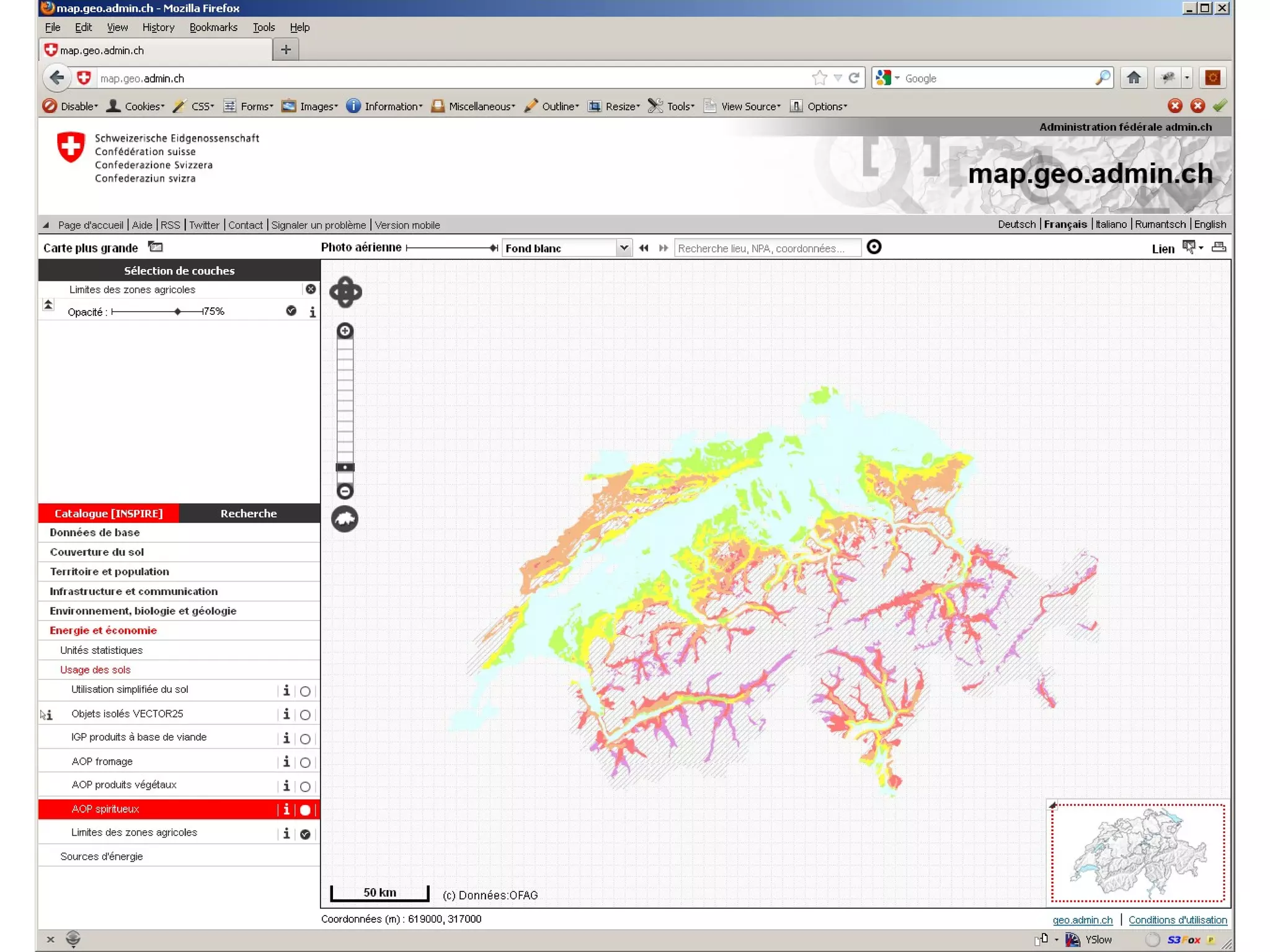Zoom in with the plus button
Viewport: 1270px width, 952px height.
pyautogui.click(x=345, y=331)
